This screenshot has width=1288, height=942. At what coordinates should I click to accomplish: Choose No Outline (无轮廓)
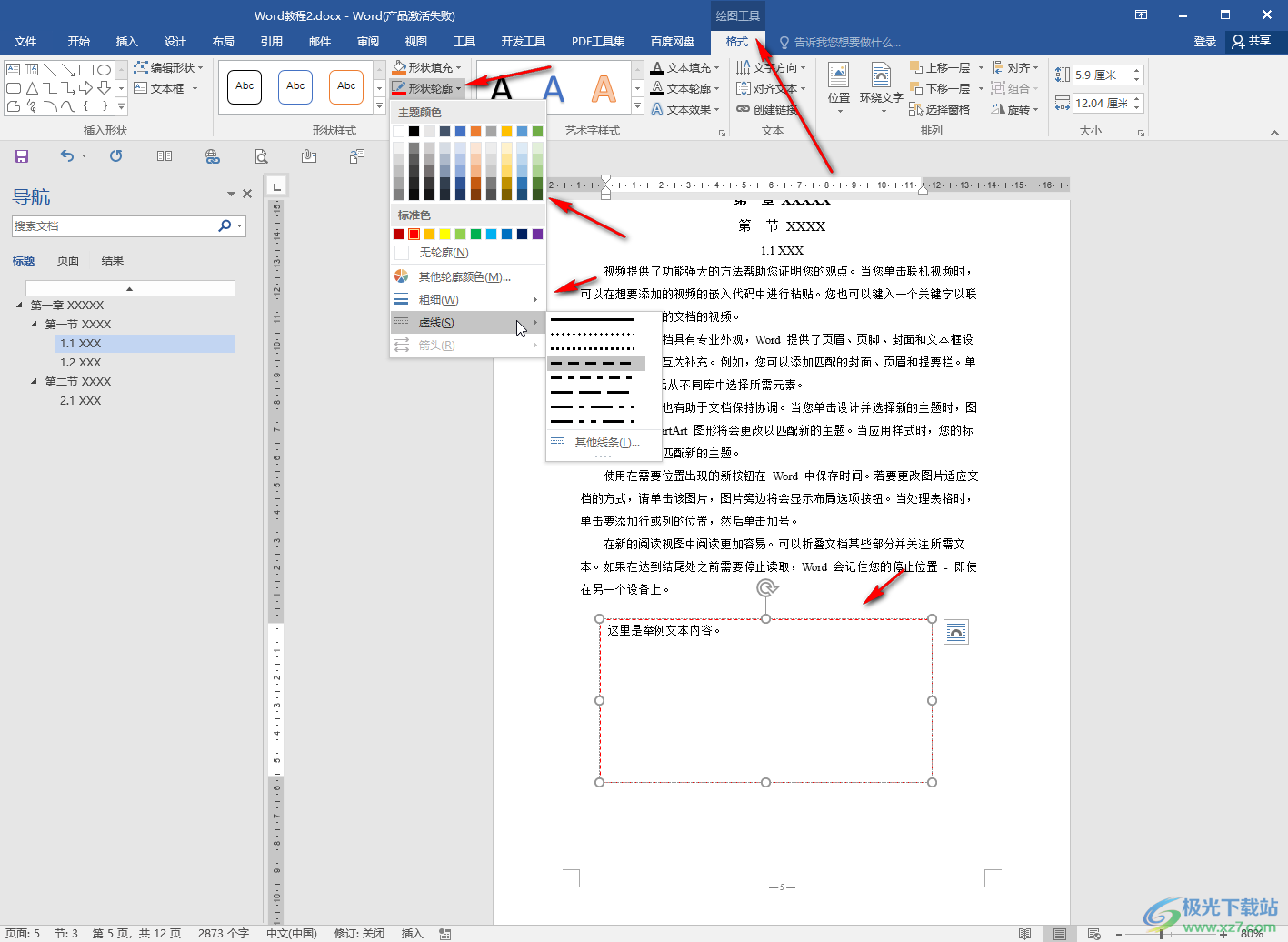click(467, 253)
